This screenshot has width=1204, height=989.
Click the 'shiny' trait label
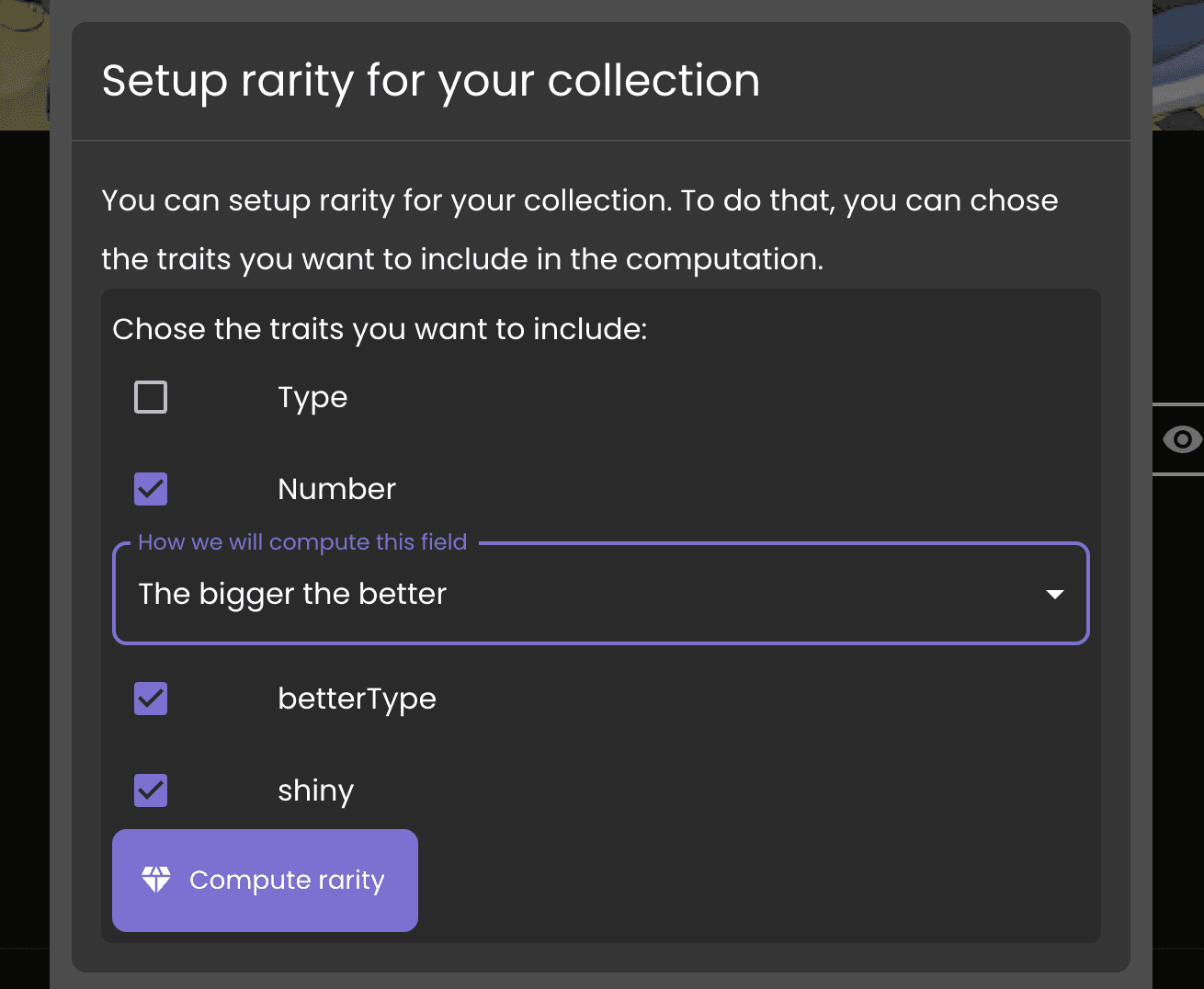(x=315, y=791)
